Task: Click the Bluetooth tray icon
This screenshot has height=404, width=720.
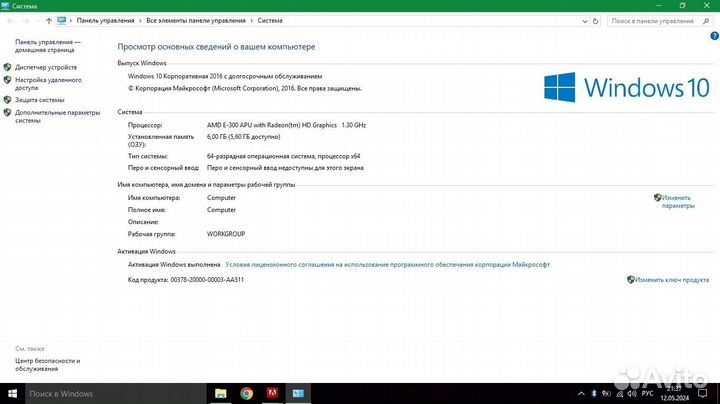Action: [x=594, y=393]
